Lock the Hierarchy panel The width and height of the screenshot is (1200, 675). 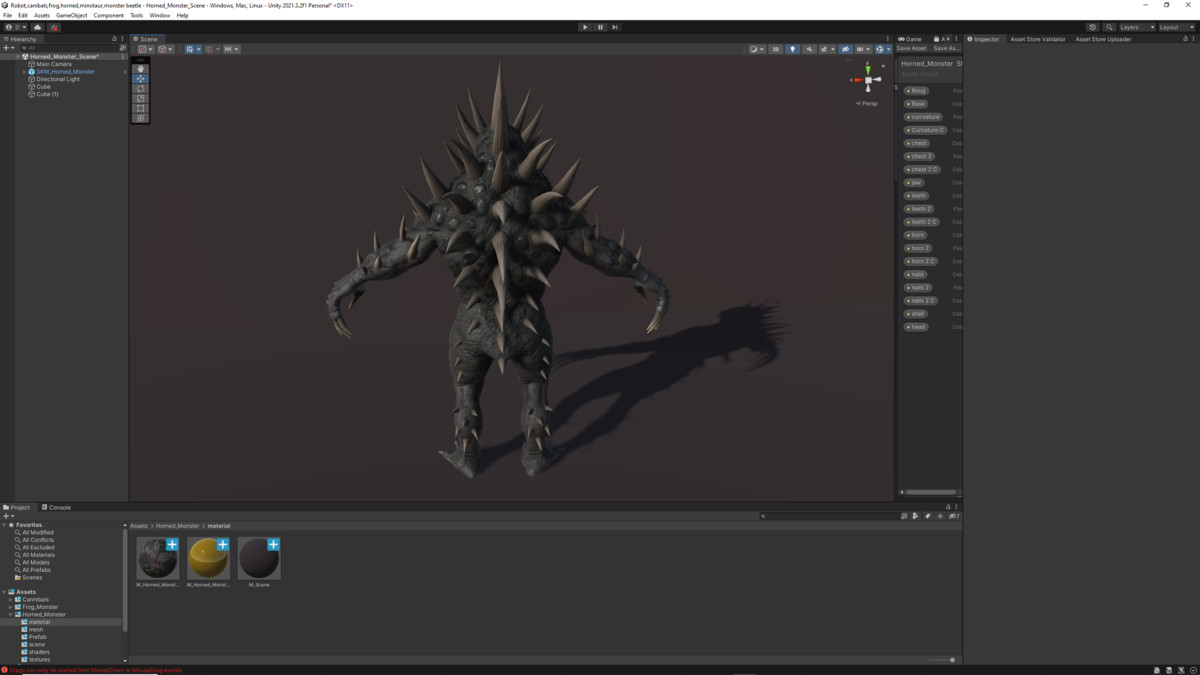pyautogui.click(x=114, y=39)
